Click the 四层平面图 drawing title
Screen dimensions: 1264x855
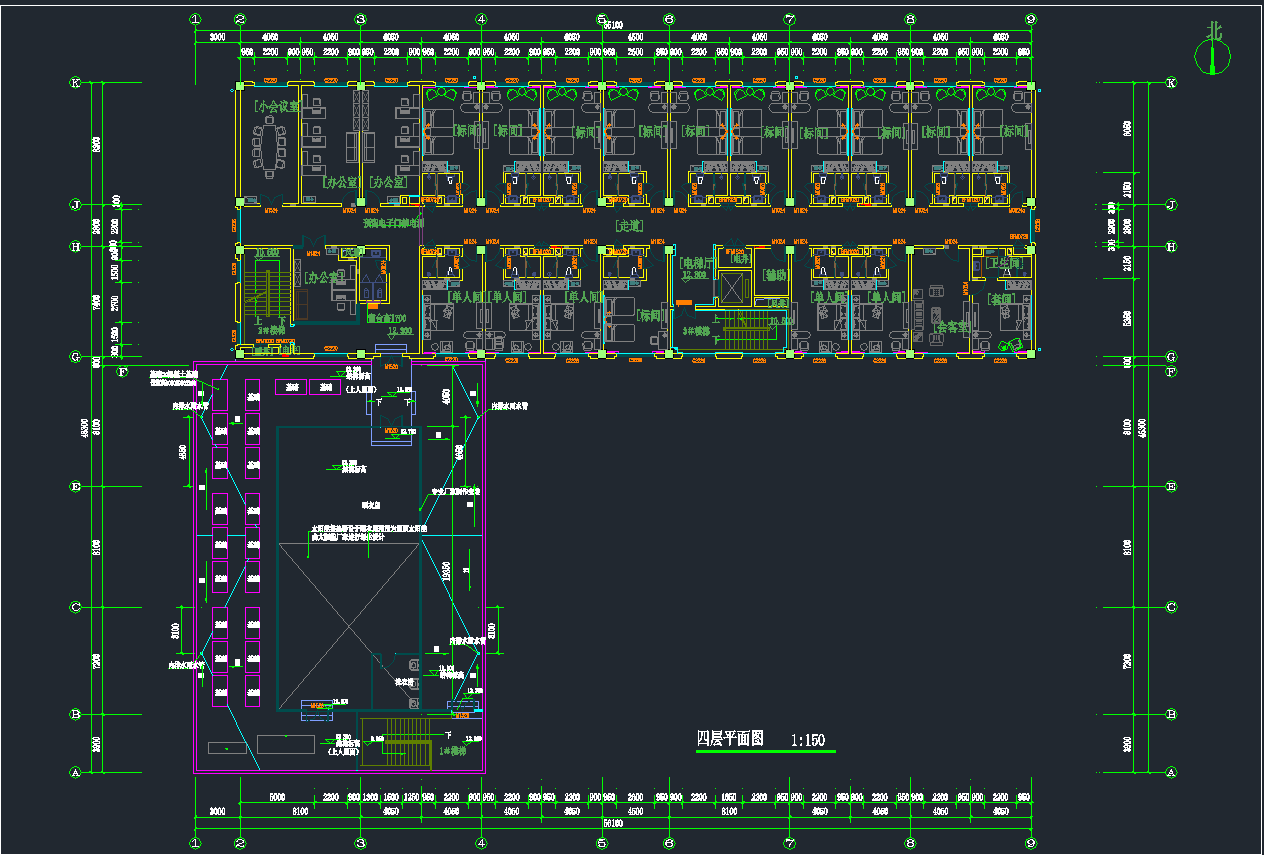(730, 739)
